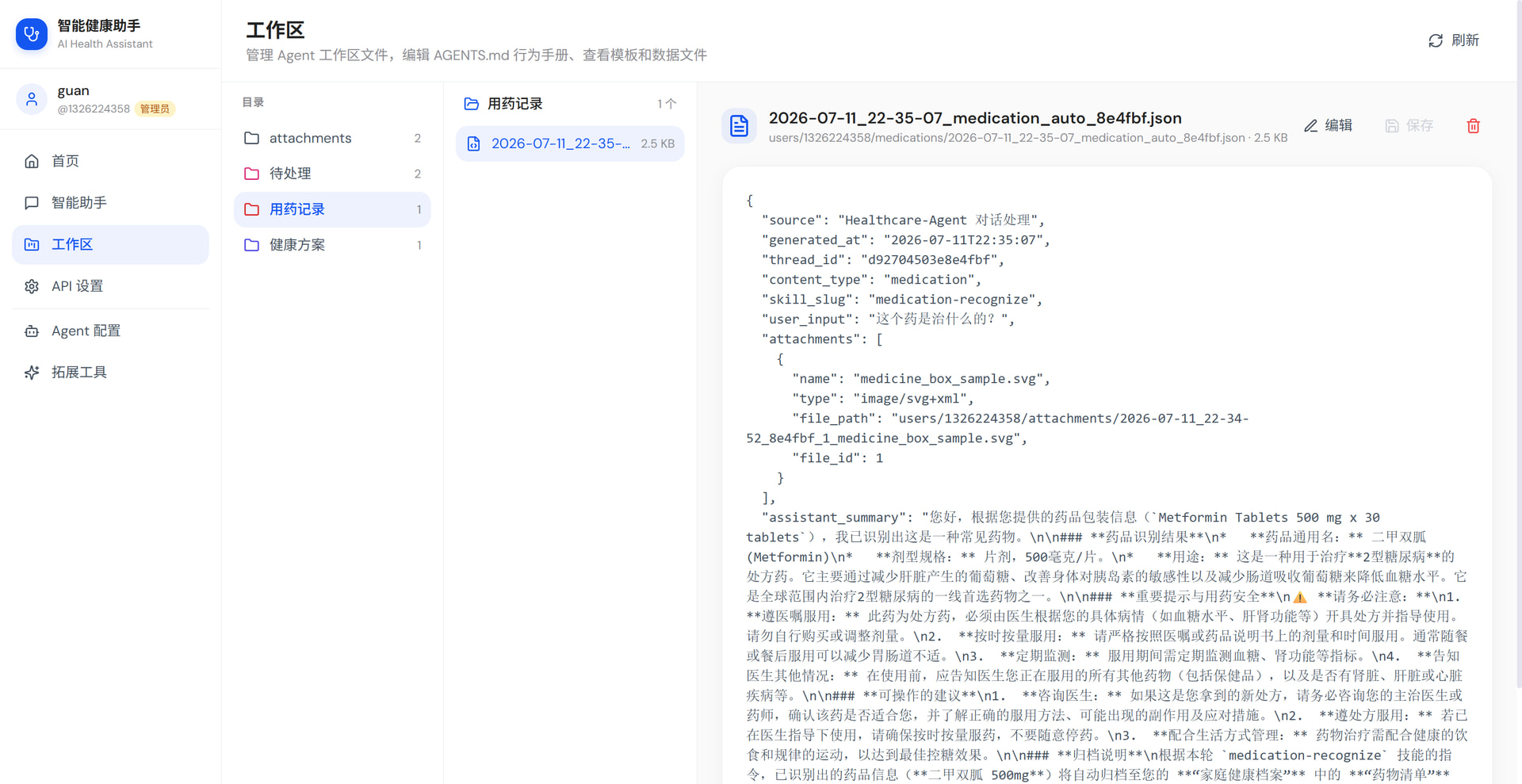Select file 2026-07-11_22-35-... in list

(570, 143)
